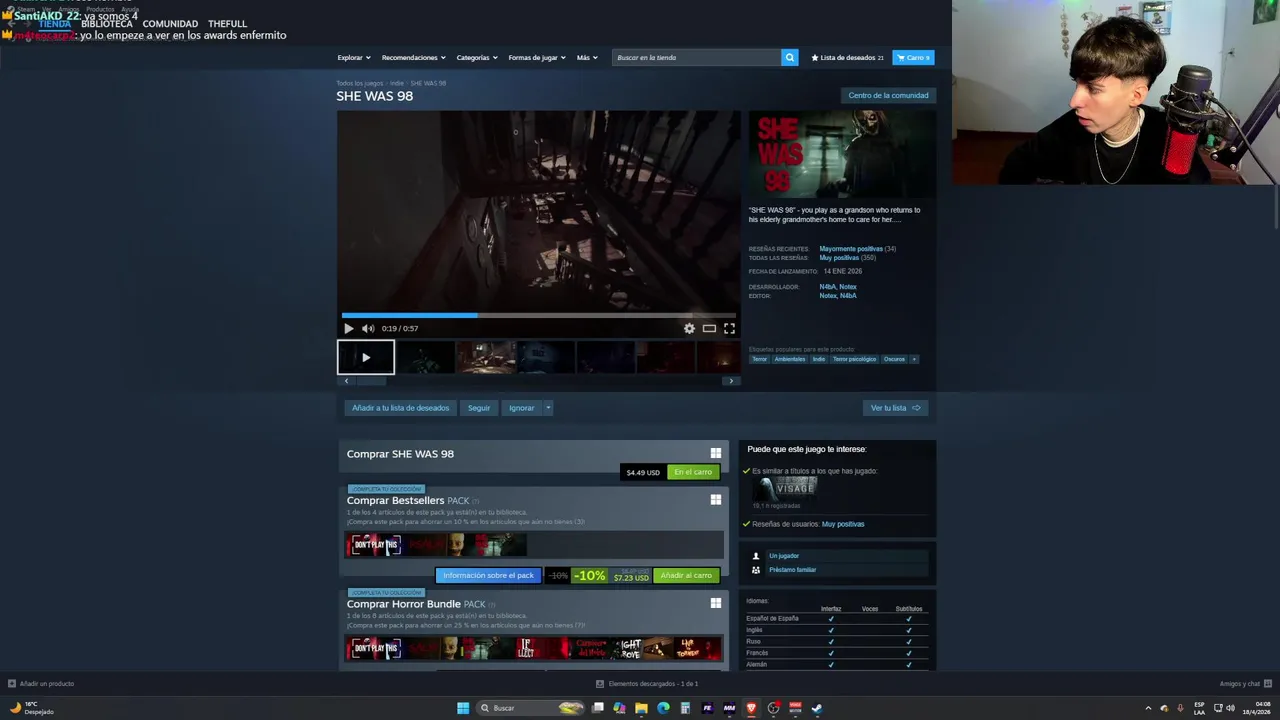Image resolution: width=1280 pixels, height=720 pixels.
Task: Play the SHE WAS 98 trailer
Action: (x=348, y=328)
